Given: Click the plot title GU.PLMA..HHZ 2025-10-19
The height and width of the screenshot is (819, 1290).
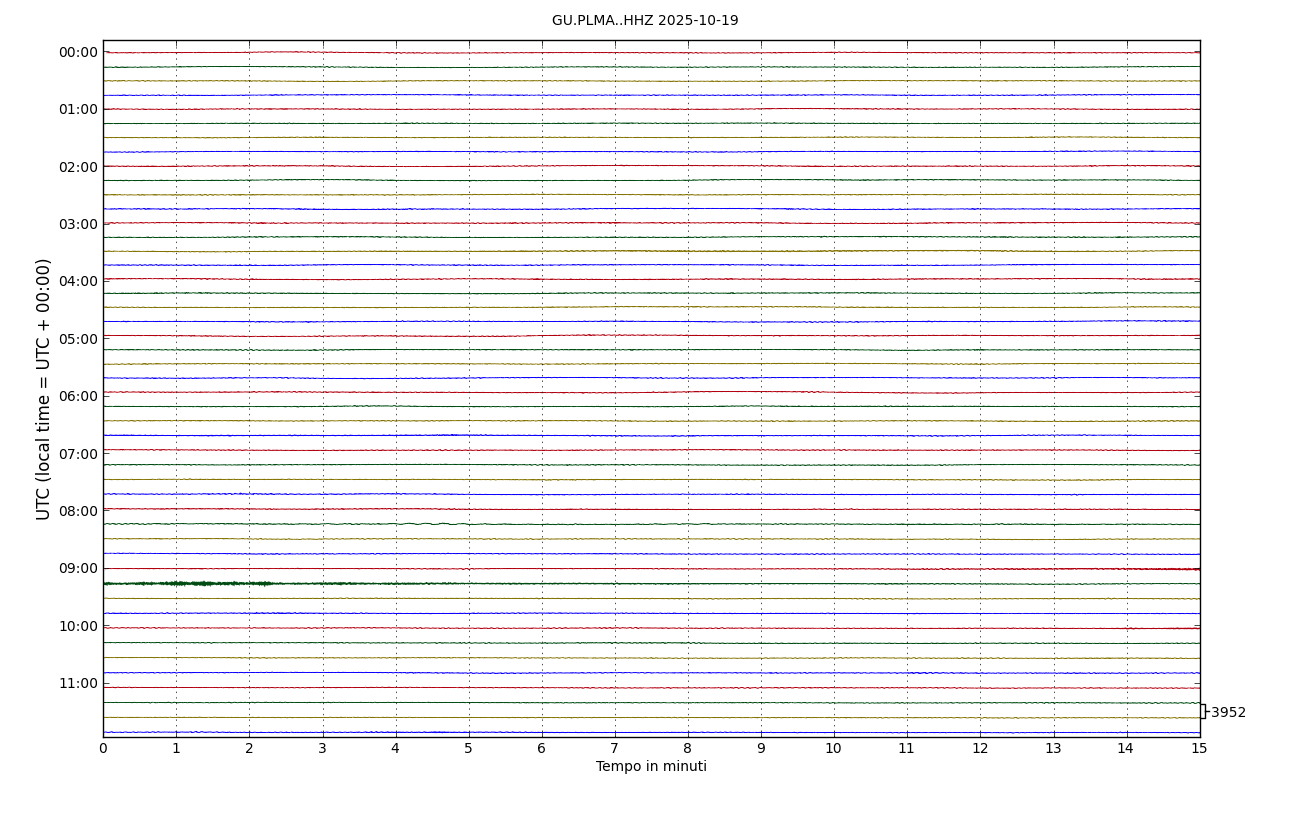Looking at the screenshot, I should click(x=645, y=21).
